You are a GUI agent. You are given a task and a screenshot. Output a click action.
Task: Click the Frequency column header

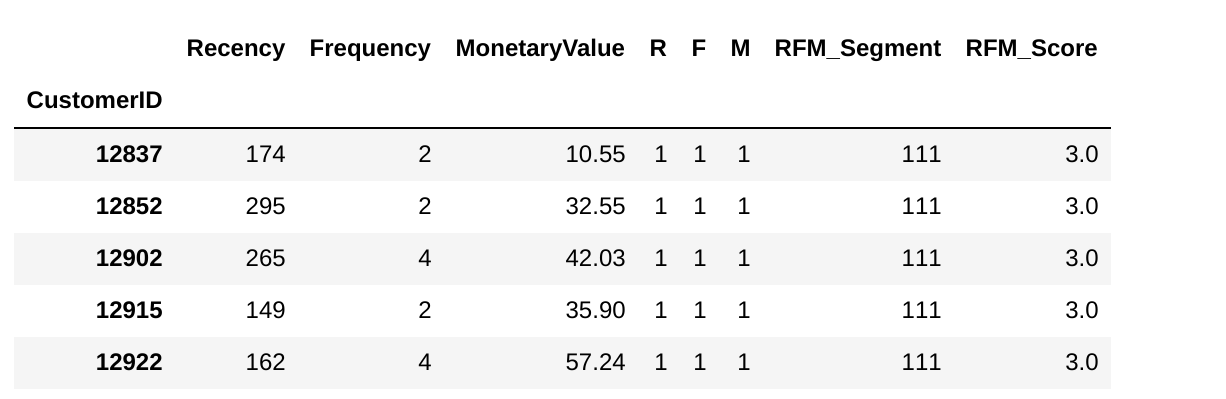click(x=370, y=48)
